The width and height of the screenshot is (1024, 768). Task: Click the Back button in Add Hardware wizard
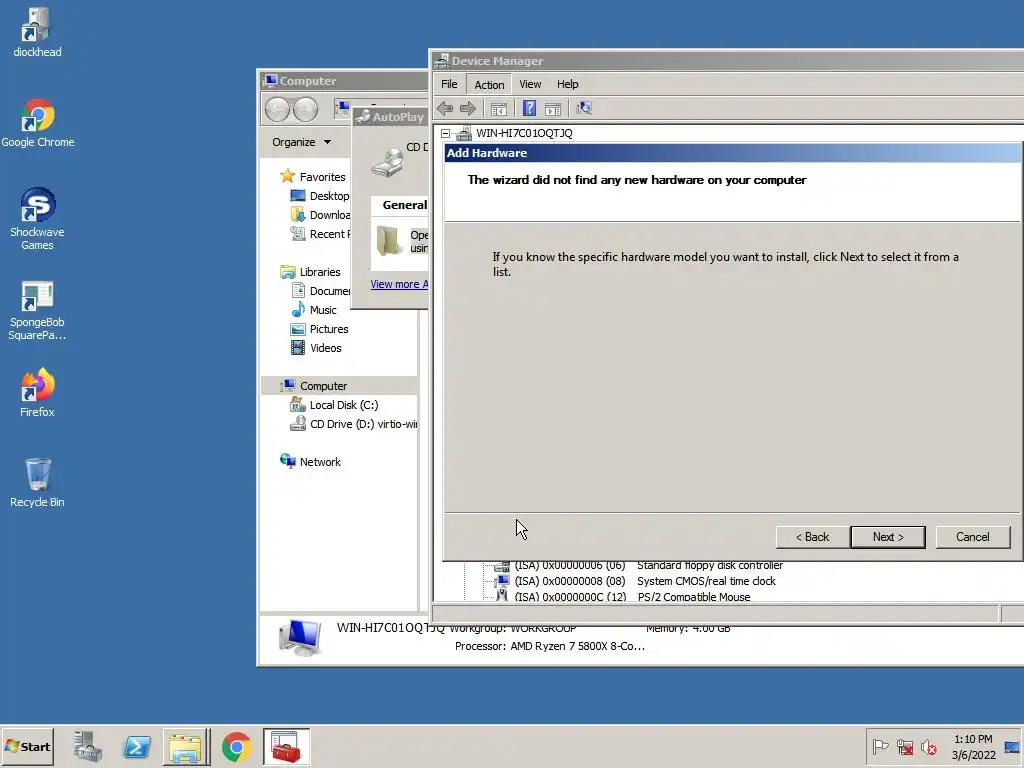point(812,537)
